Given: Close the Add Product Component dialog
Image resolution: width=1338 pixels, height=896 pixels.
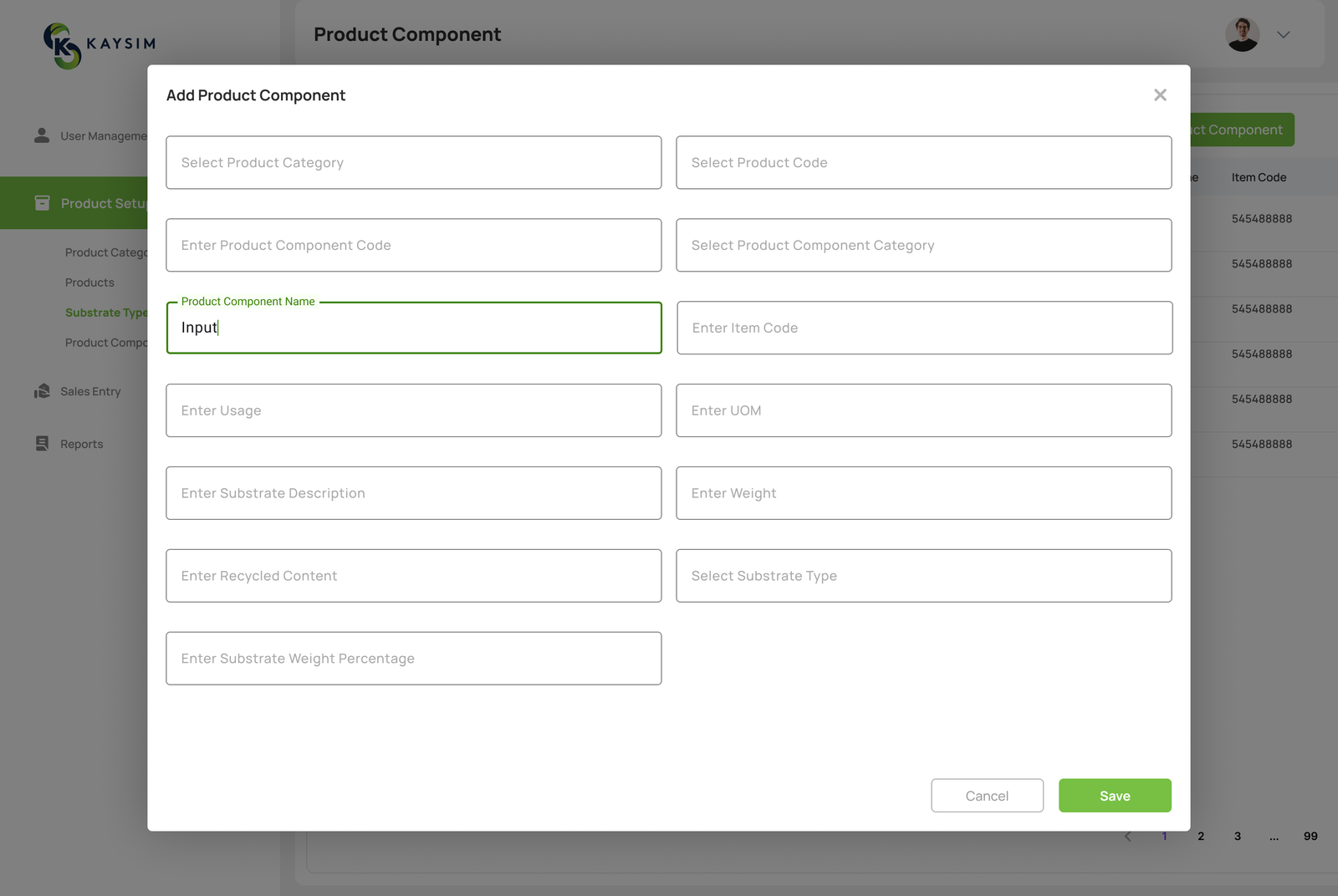Looking at the screenshot, I should [1159, 95].
